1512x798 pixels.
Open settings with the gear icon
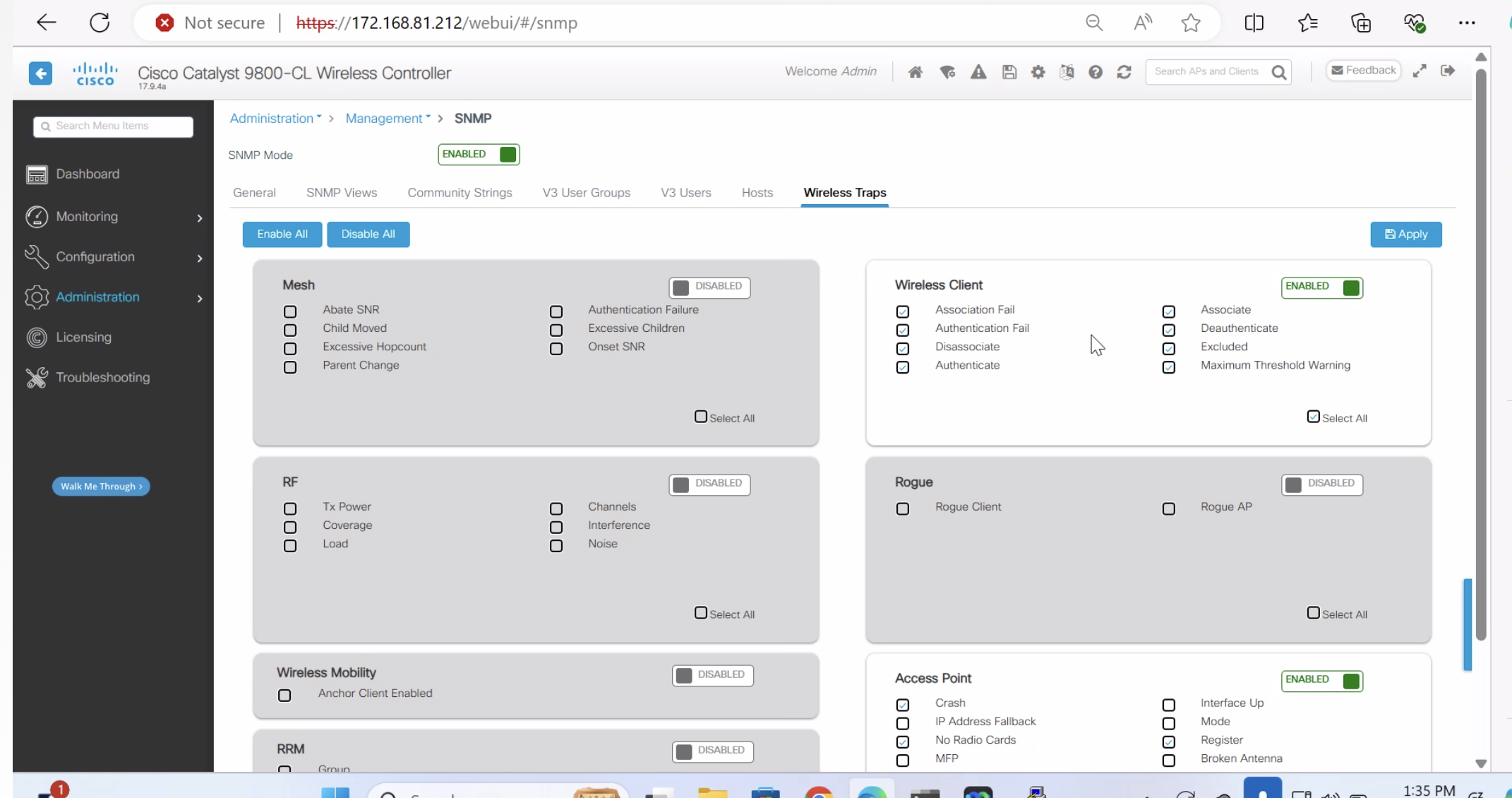point(1038,72)
